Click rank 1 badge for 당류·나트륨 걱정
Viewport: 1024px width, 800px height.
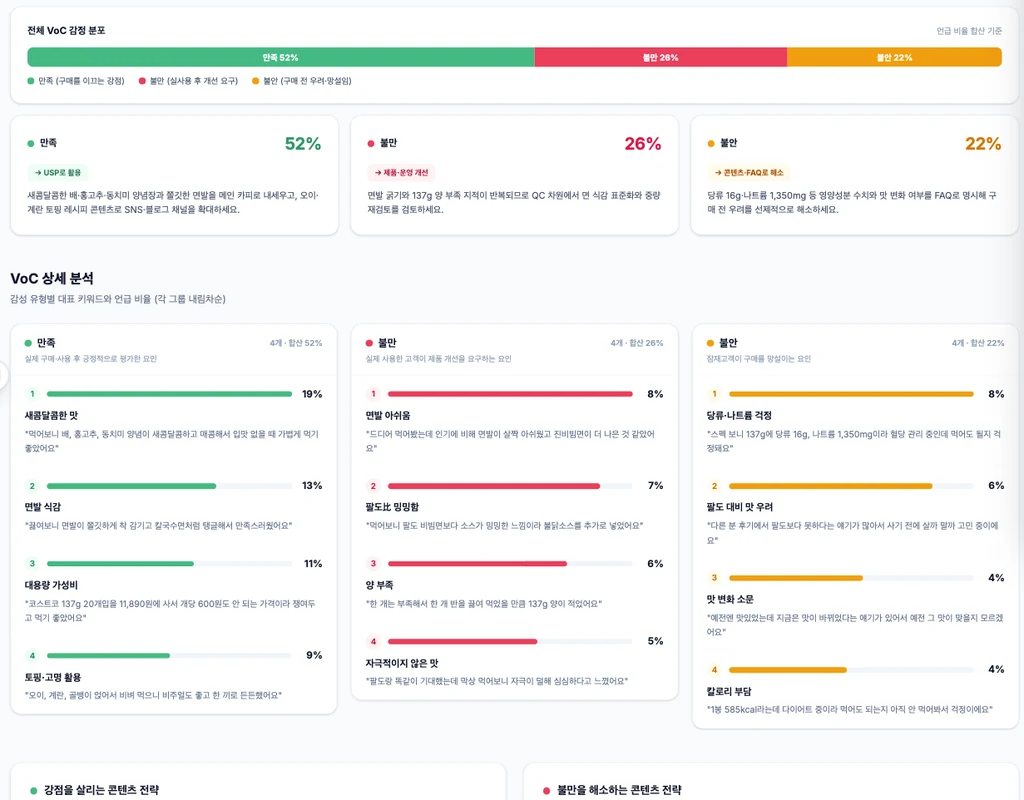tap(714, 394)
